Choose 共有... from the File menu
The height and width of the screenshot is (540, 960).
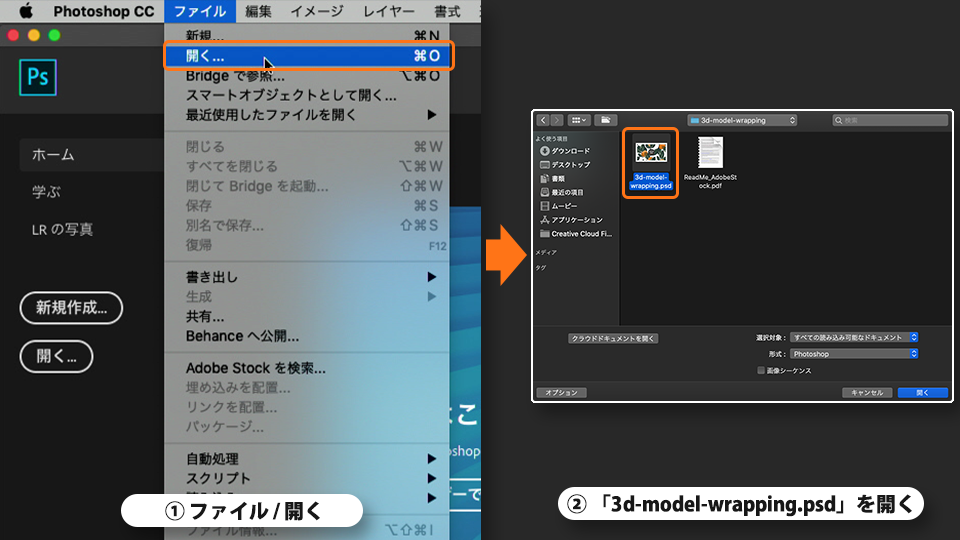point(307,317)
